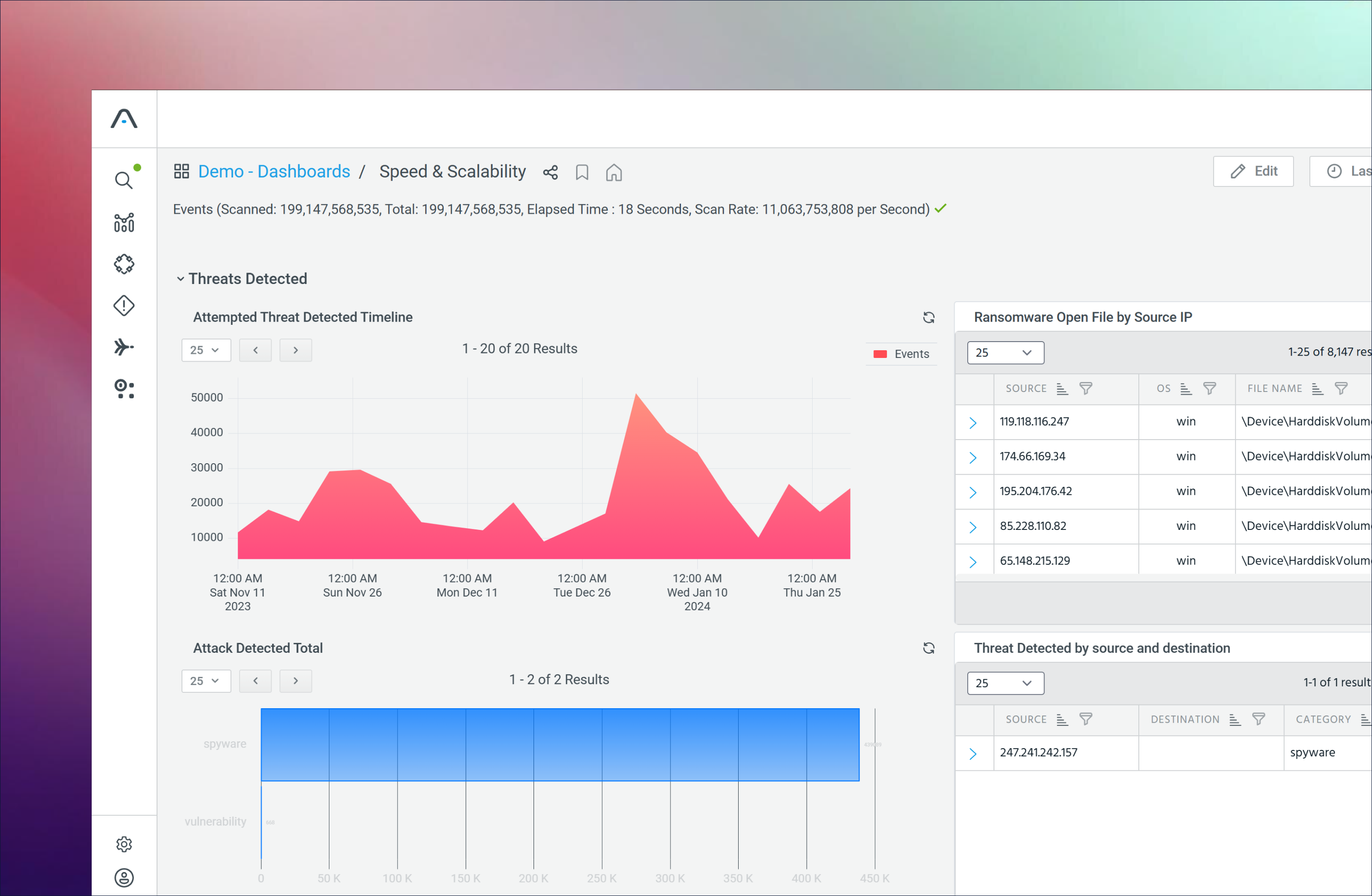1372x896 pixels.
Task: Click the share dashboard icon
Action: [x=550, y=172]
